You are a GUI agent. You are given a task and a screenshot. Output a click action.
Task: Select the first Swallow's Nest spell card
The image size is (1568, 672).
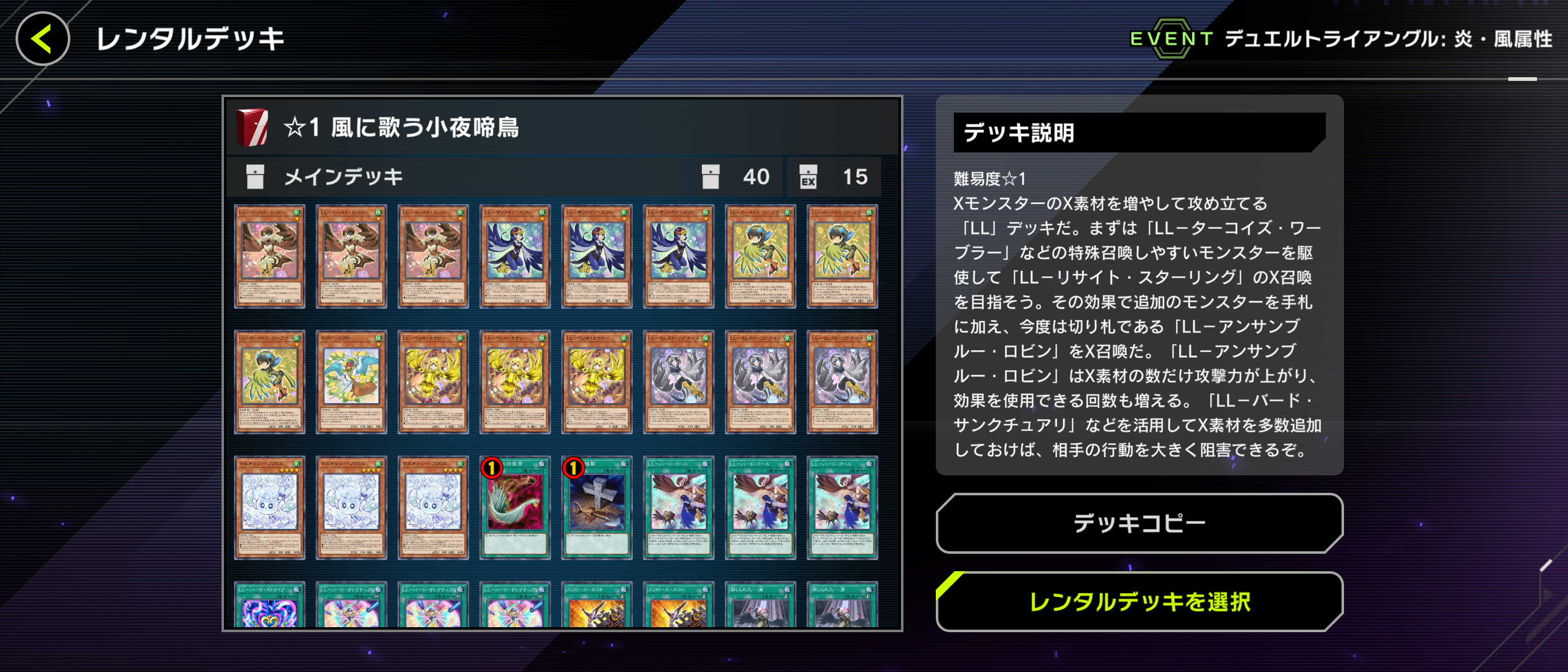coord(597,605)
